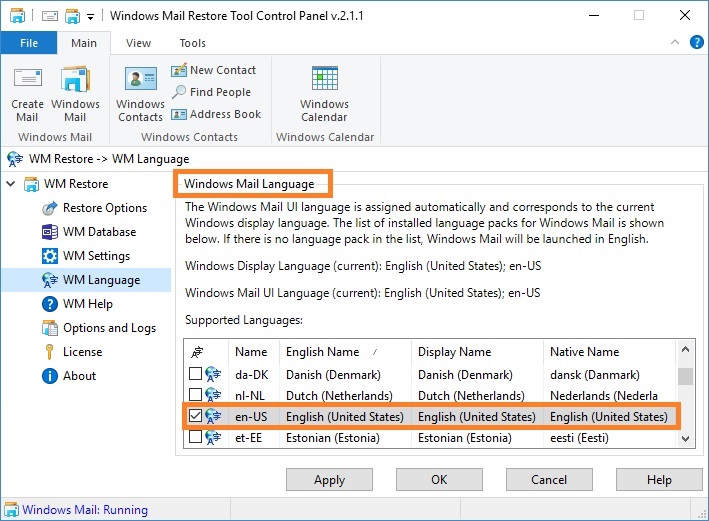The image size is (709, 521).
Task: Click the language list scrollbar thumb
Action: tap(686, 376)
